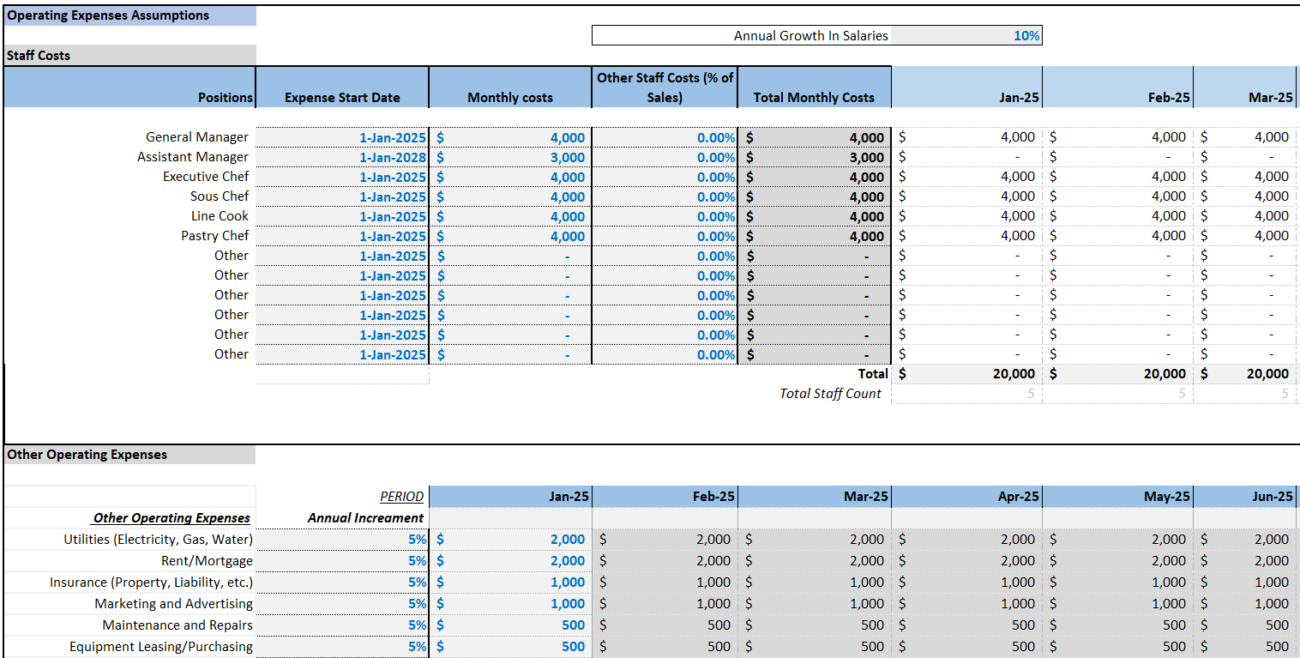1300x658 pixels.
Task: Select Assistant Manager start date 1-Jan-2028
Action: coord(342,157)
